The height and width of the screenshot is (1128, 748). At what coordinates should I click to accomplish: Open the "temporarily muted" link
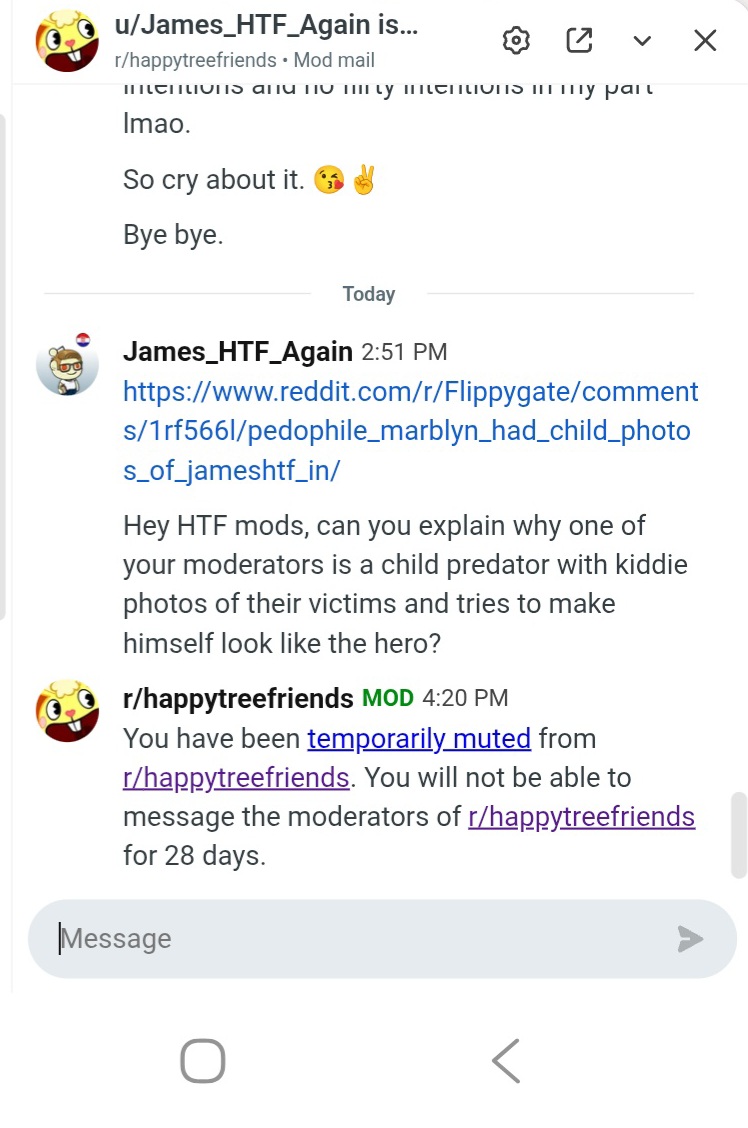419,739
